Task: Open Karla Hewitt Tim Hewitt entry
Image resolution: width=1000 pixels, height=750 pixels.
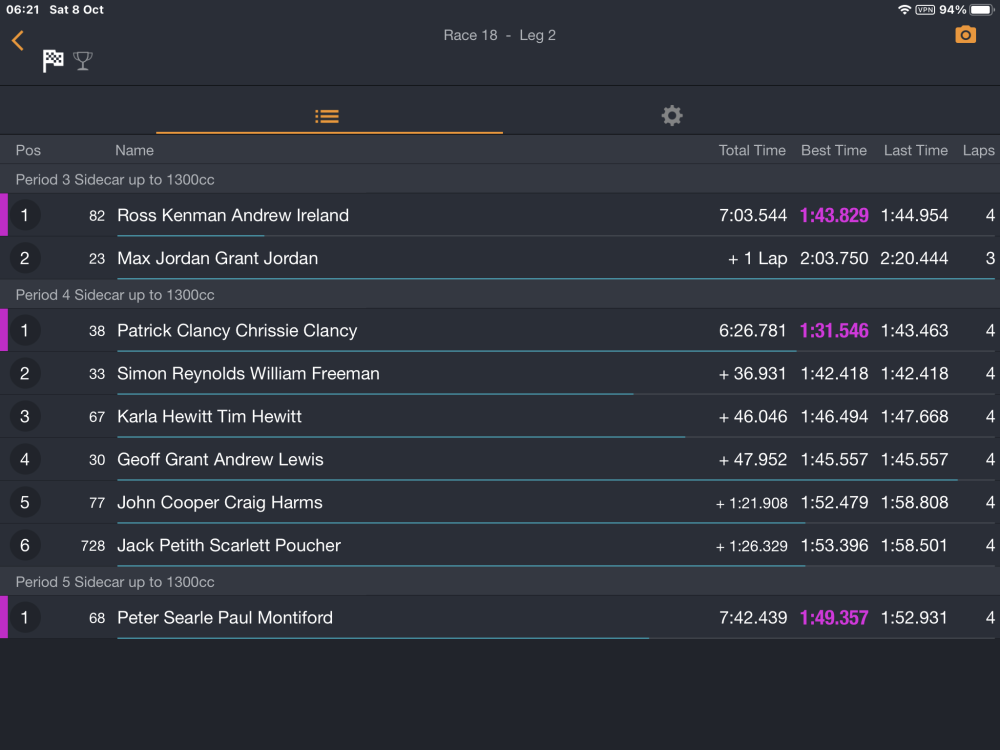Action: tap(500, 416)
